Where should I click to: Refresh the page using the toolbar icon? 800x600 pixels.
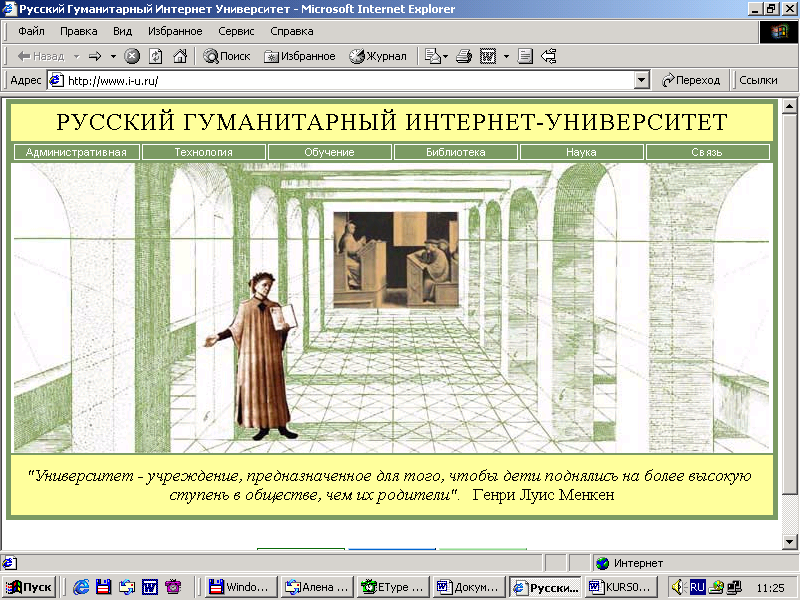pyautogui.click(x=156, y=56)
